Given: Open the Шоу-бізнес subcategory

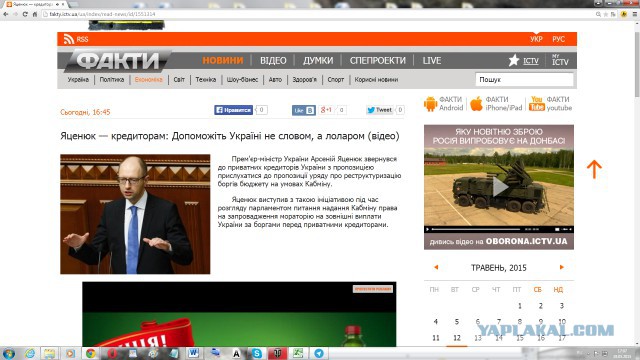Looking at the screenshot, I should coord(242,80).
